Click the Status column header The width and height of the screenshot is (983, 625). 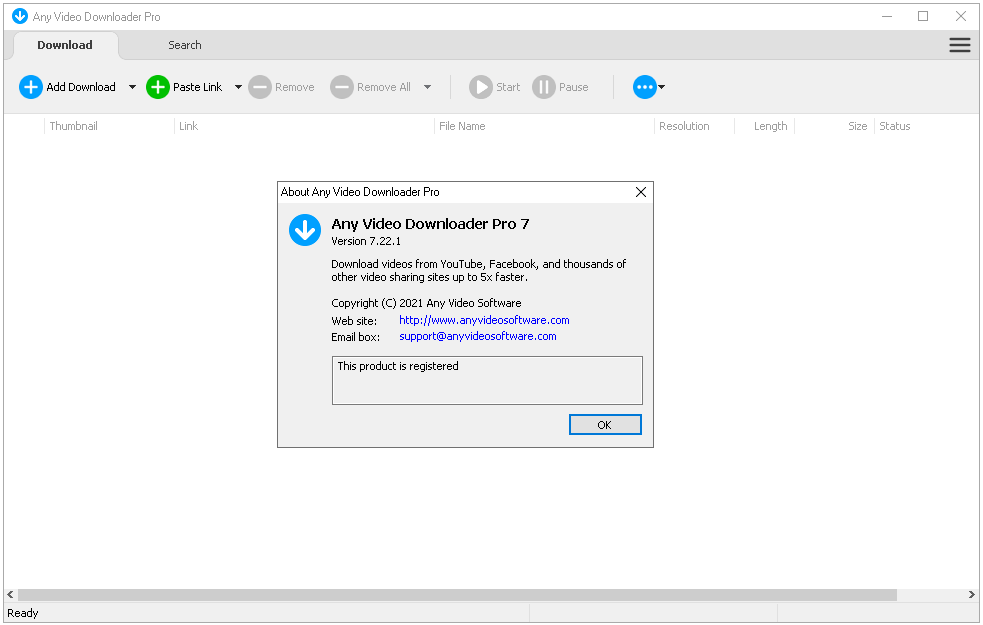[895, 126]
